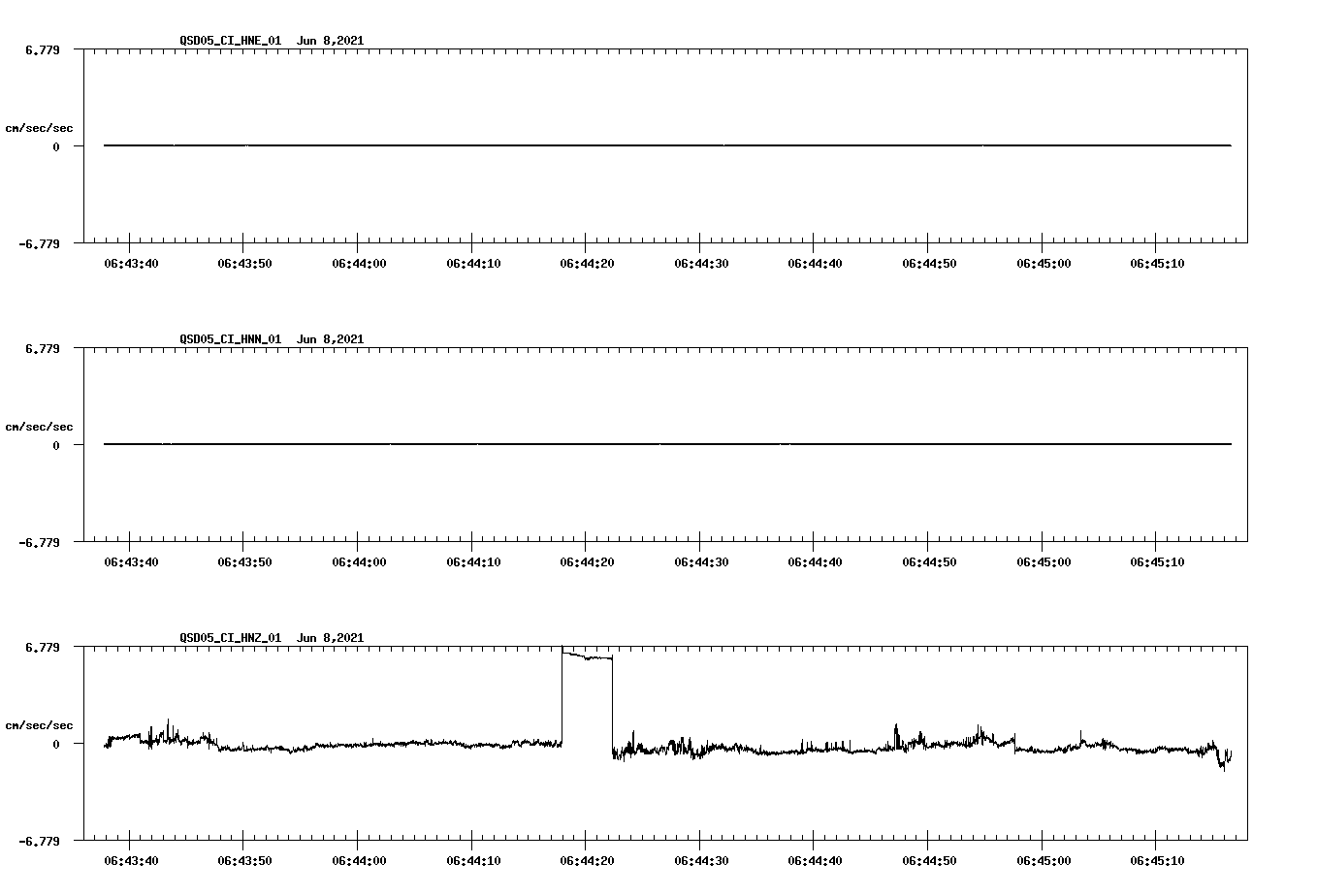Click the QSD05_CI_HNZ_01 plot title
This screenshot has height=896, width=1317.
[x=272, y=638]
